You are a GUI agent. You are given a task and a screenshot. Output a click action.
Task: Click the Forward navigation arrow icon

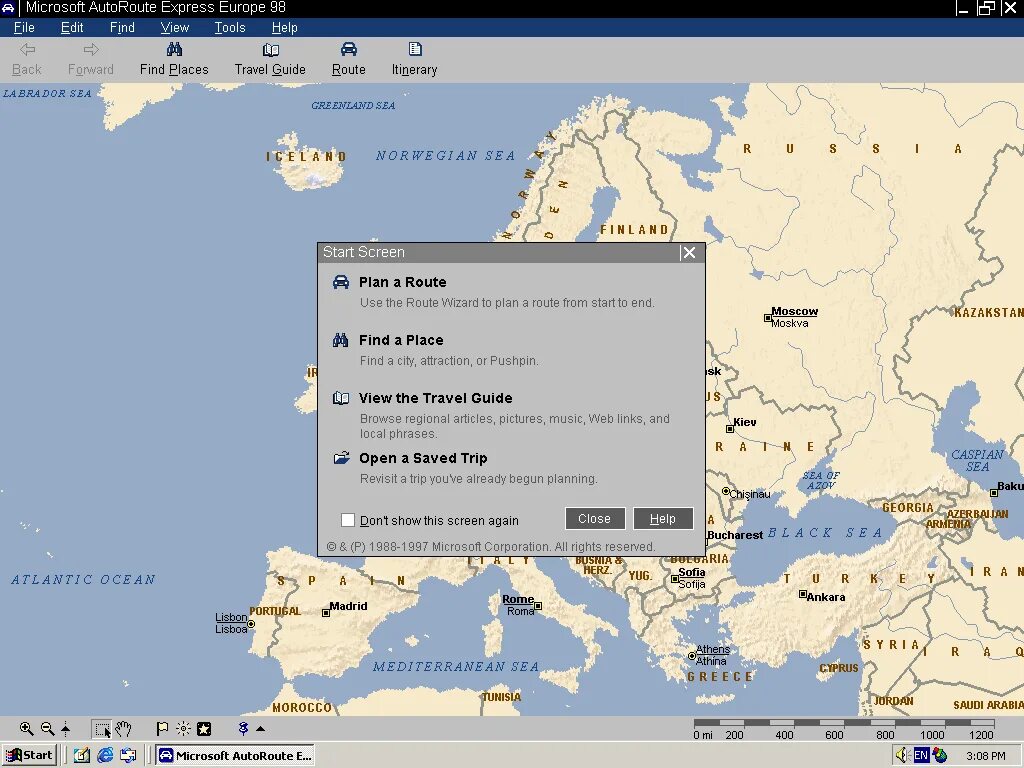(91, 50)
